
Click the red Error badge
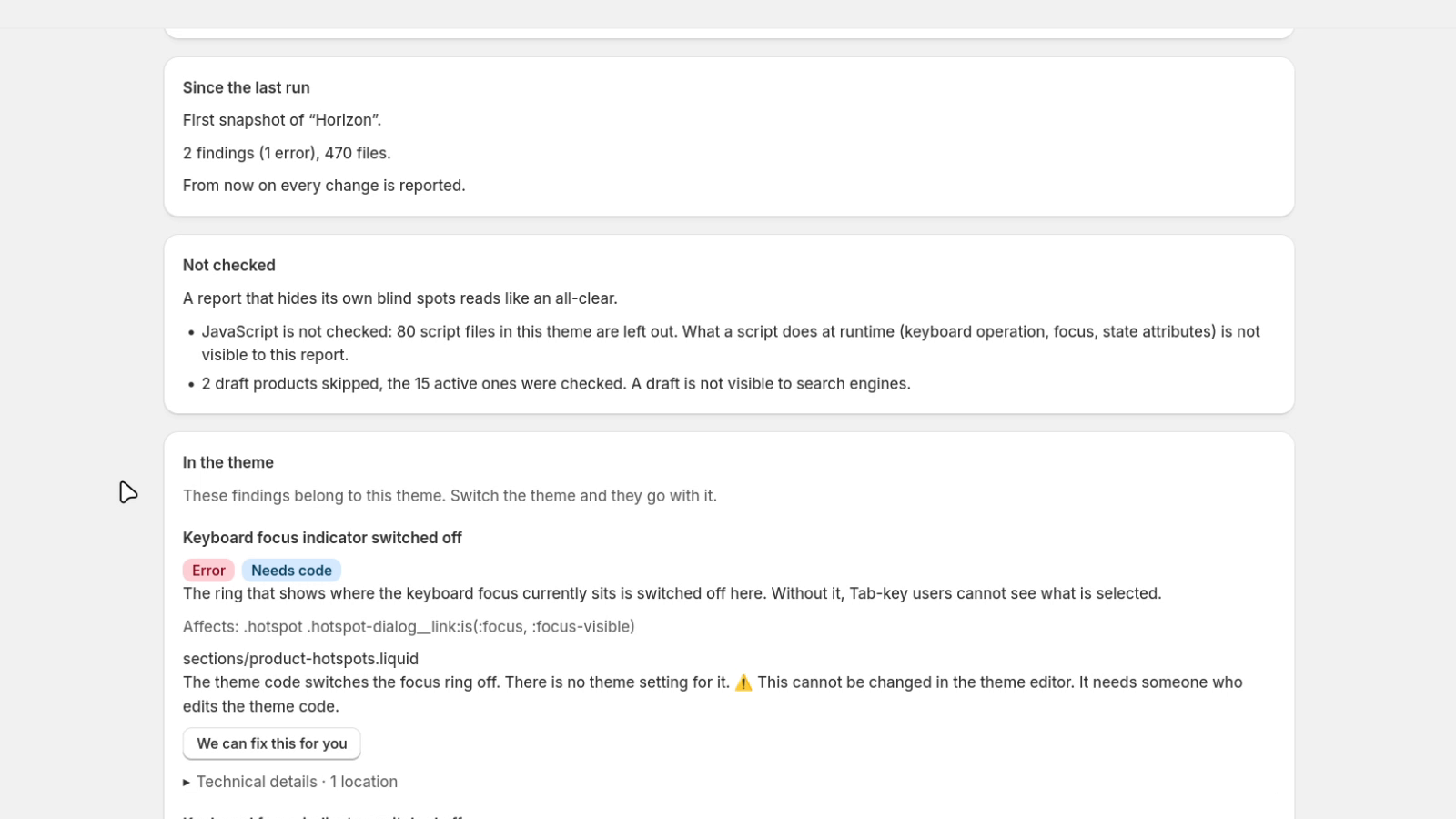click(208, 571)
